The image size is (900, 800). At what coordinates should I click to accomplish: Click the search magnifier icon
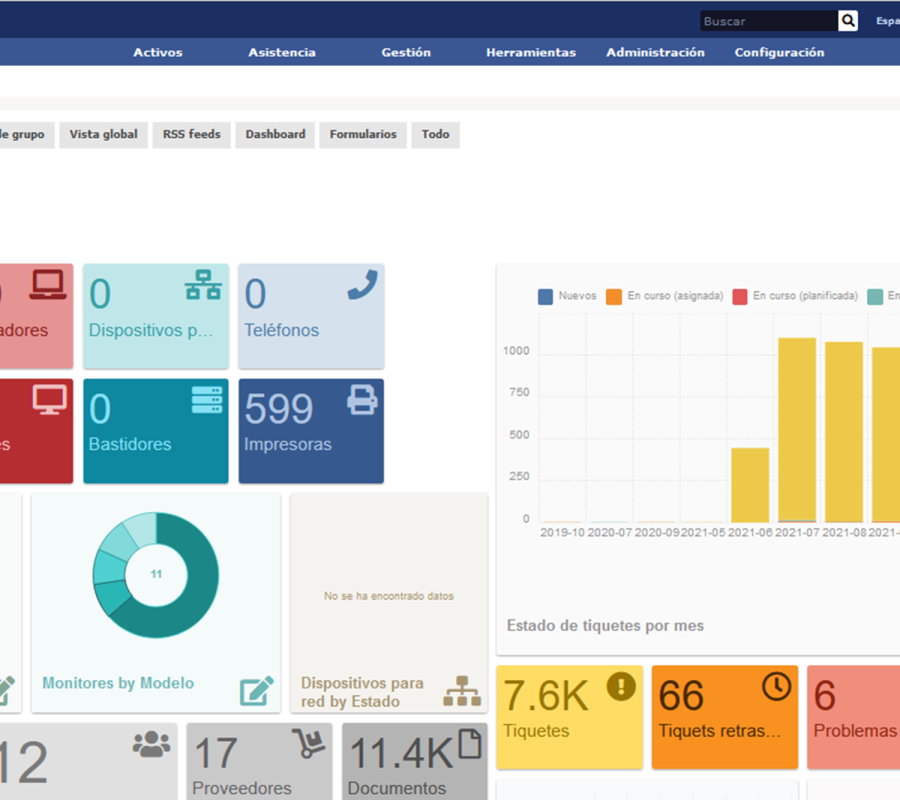click(x=848, y=21)
